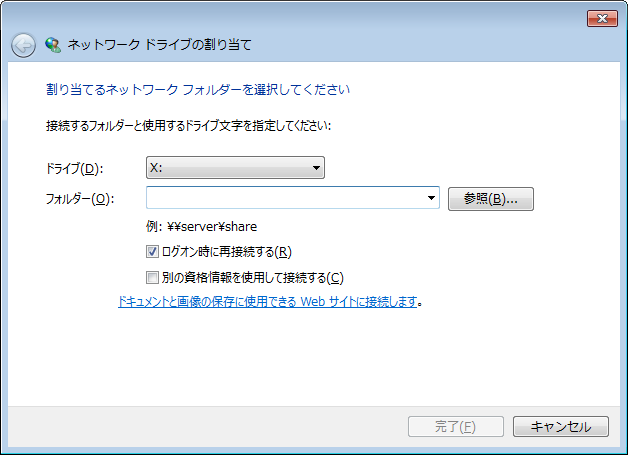628x455 pixels.
Task: Enable 別の資格情報を使用して接続する checkbox
Action: (153, 277)
